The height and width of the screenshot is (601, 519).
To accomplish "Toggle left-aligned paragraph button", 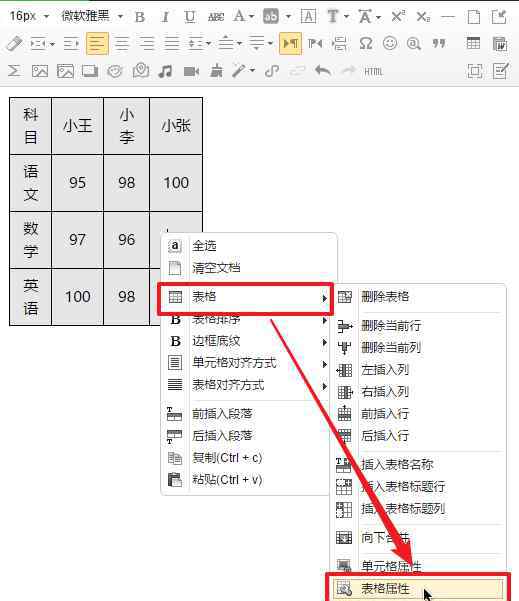I will coord(97,44).
